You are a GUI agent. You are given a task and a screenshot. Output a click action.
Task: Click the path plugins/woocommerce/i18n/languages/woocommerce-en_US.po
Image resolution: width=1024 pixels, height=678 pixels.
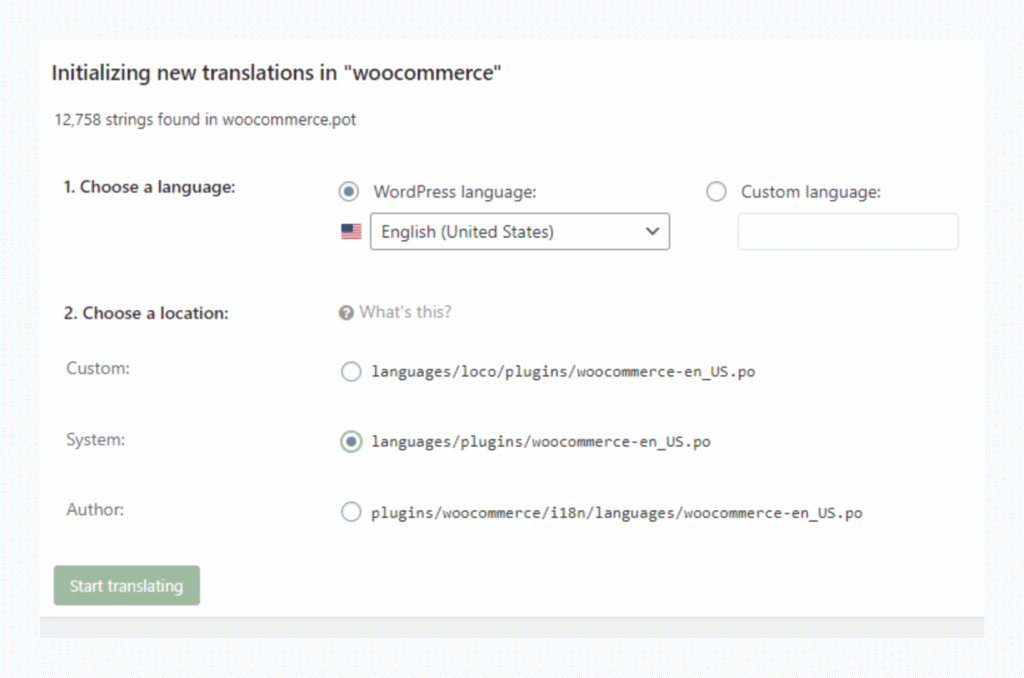coord(616,513)
